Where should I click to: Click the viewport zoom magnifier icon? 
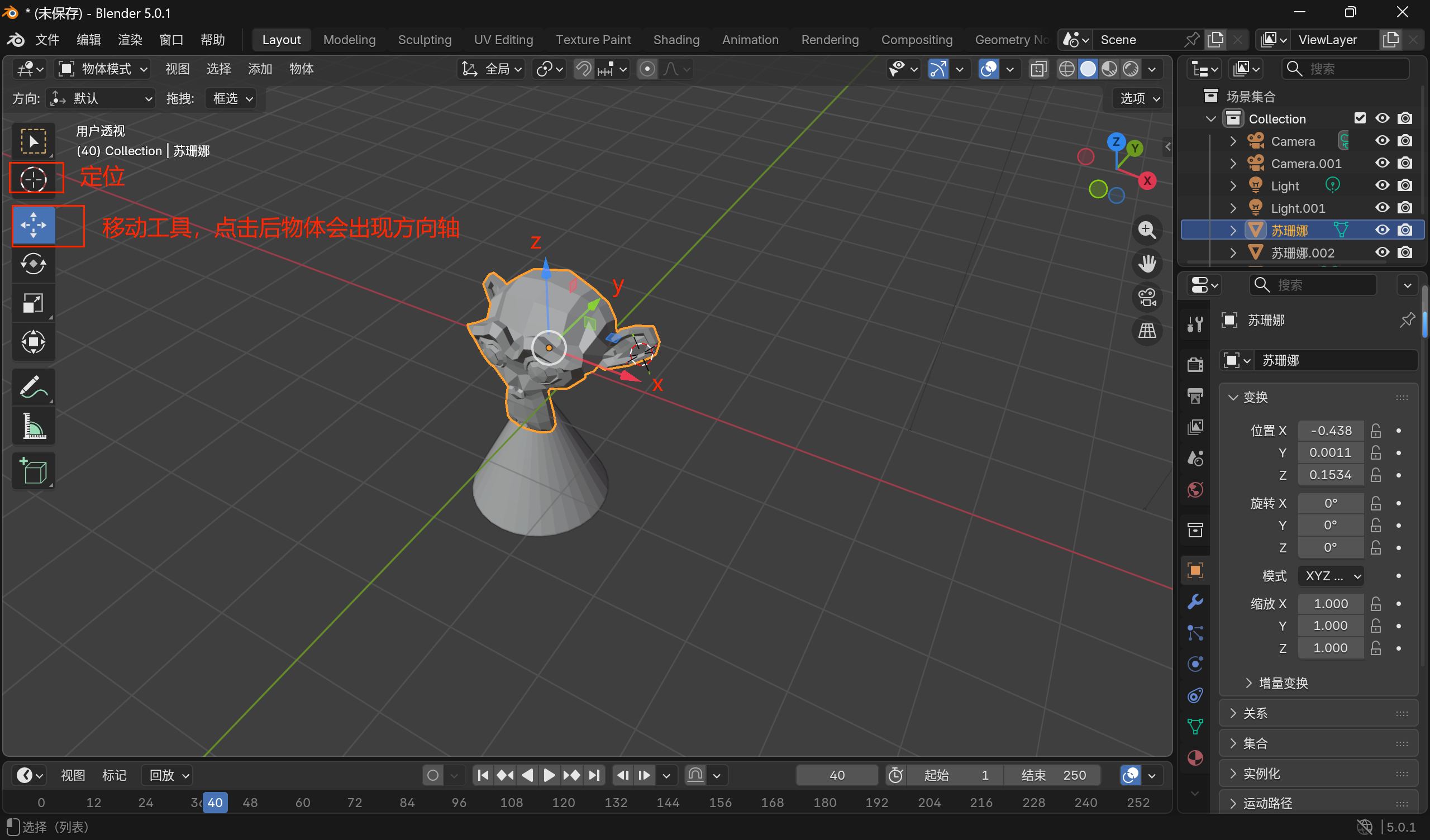tap(1147, 230)
